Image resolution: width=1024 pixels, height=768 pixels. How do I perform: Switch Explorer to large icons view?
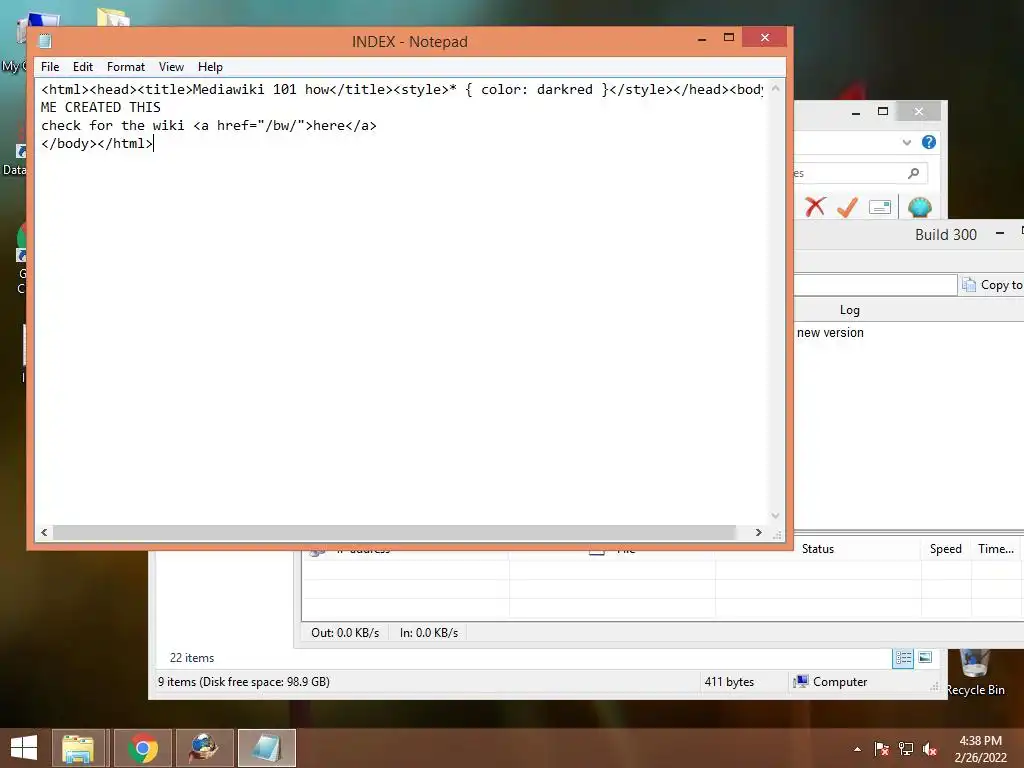[x=925, y=658]
